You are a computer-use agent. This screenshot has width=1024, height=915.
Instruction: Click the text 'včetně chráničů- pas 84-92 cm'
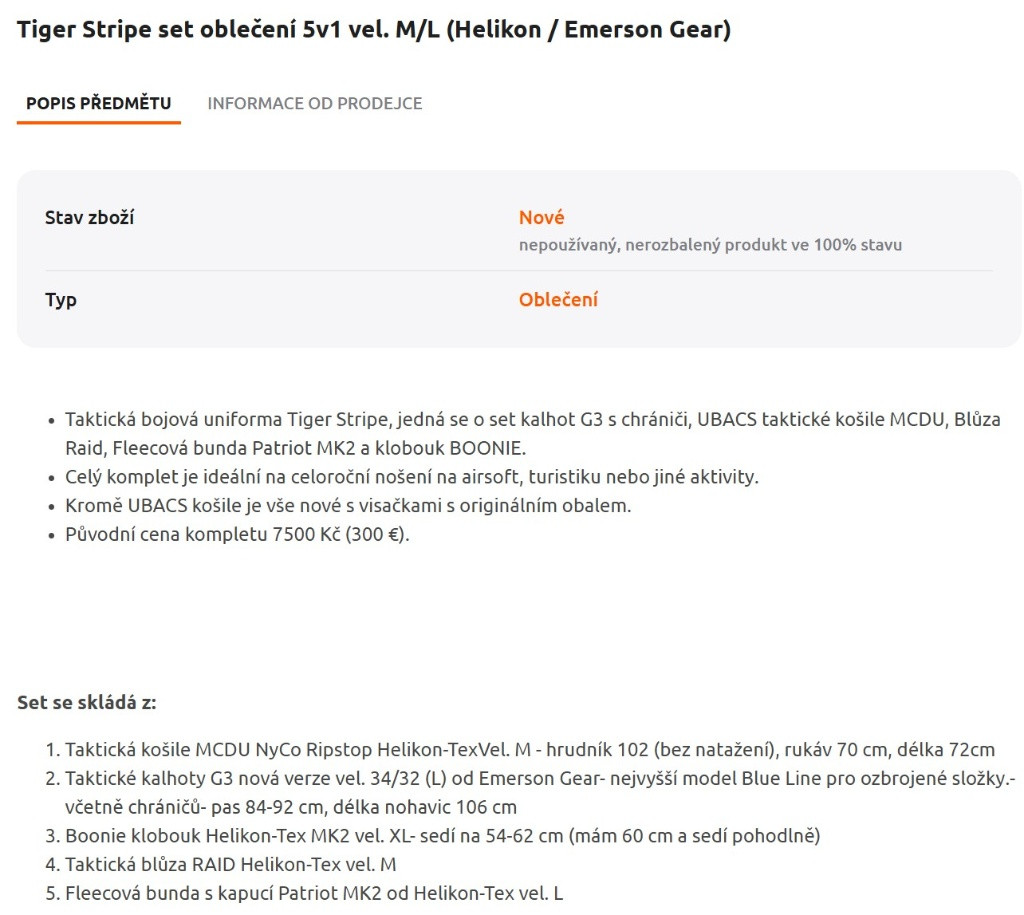click(291, 806)
